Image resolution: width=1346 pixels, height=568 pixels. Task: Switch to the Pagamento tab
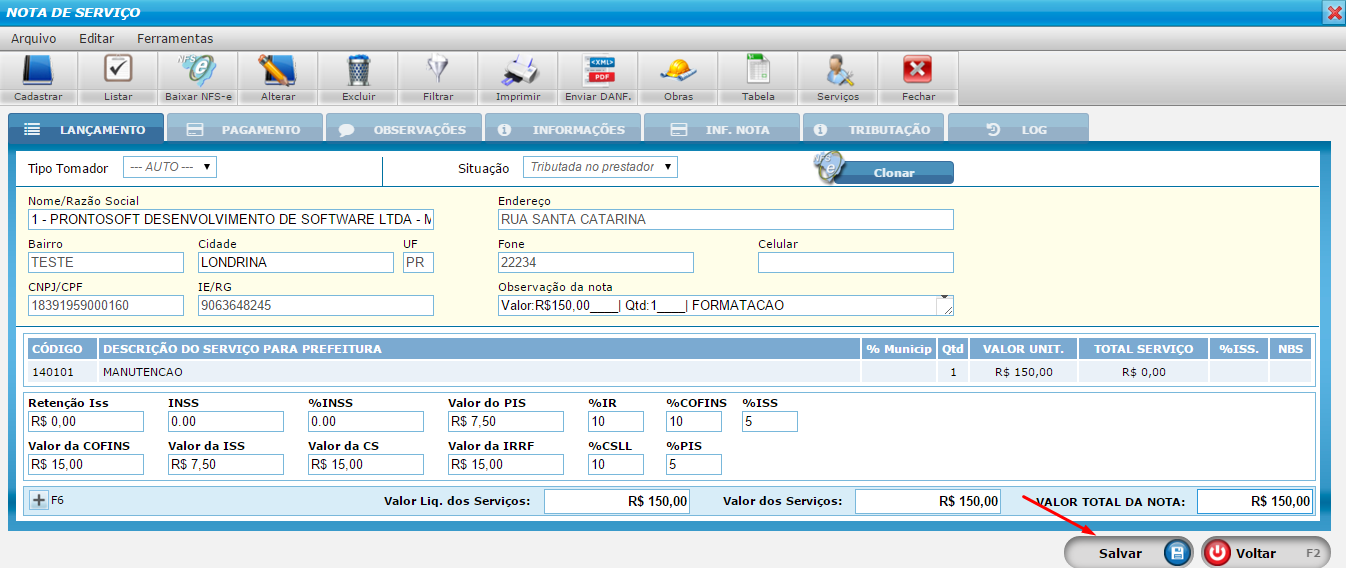245,129
